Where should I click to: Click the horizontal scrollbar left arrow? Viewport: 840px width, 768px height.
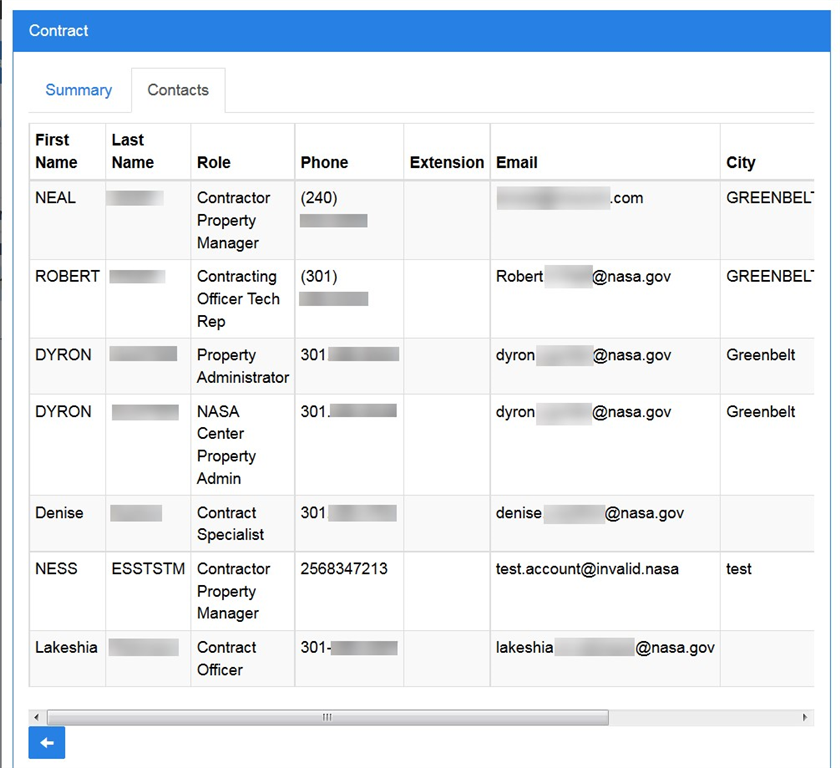(37, 718)
